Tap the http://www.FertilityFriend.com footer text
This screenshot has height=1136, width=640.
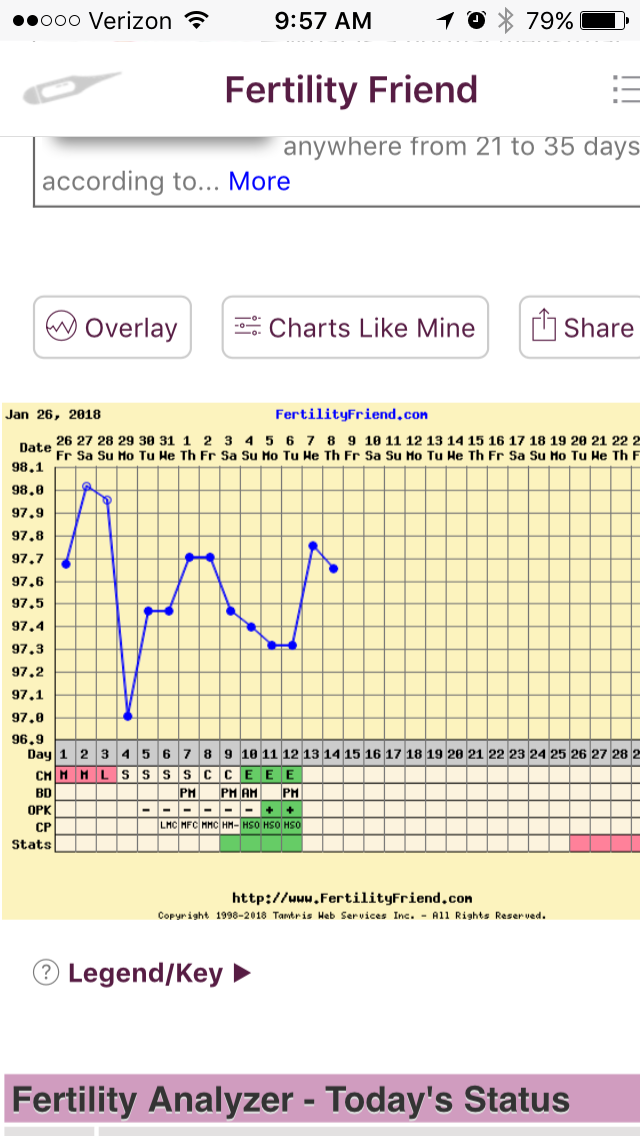(x=352, y=898)
